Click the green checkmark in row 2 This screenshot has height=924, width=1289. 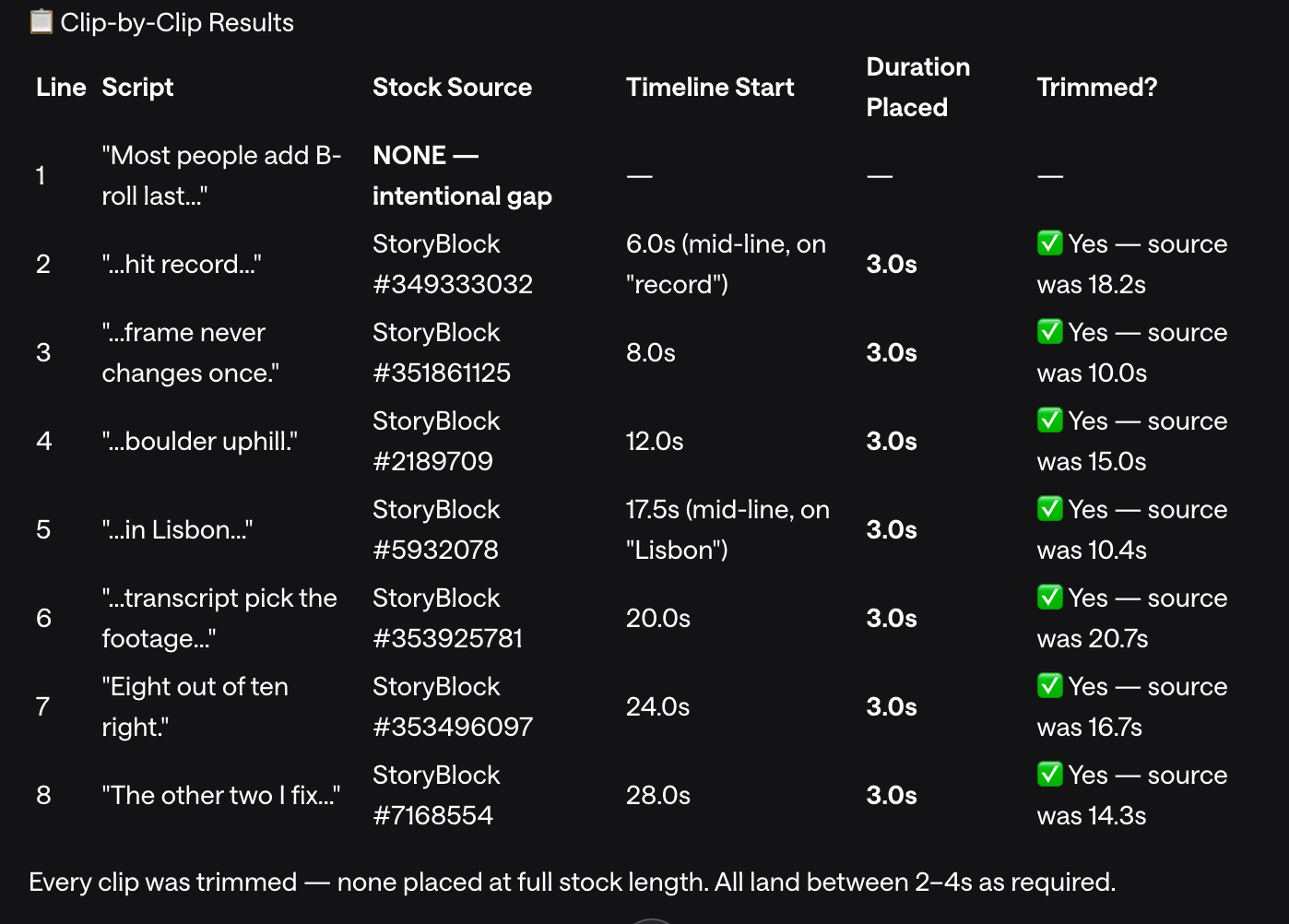click(x=1049, y=243)
